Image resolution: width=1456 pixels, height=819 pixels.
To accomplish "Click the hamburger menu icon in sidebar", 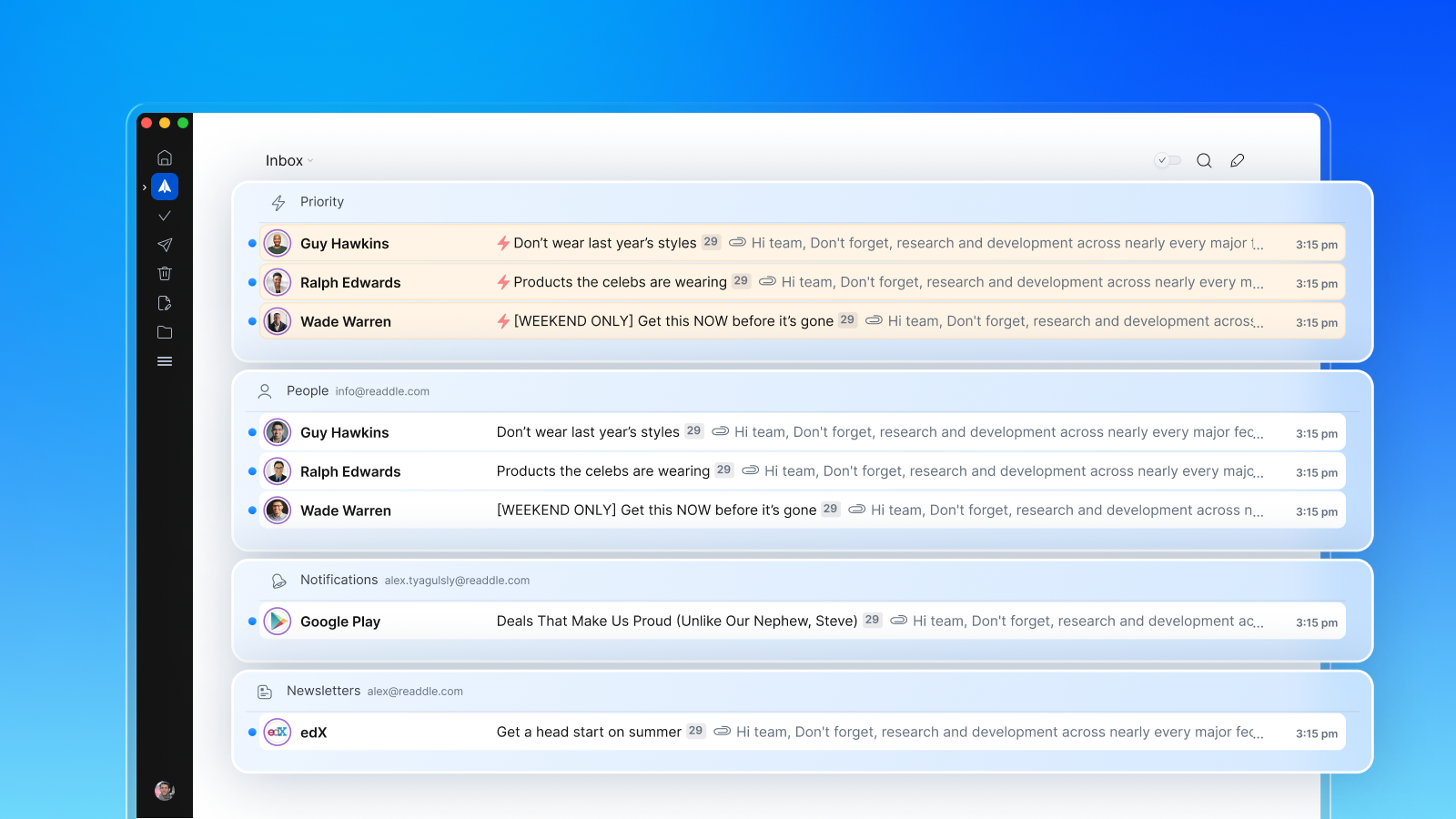I will tap(165, 361).
